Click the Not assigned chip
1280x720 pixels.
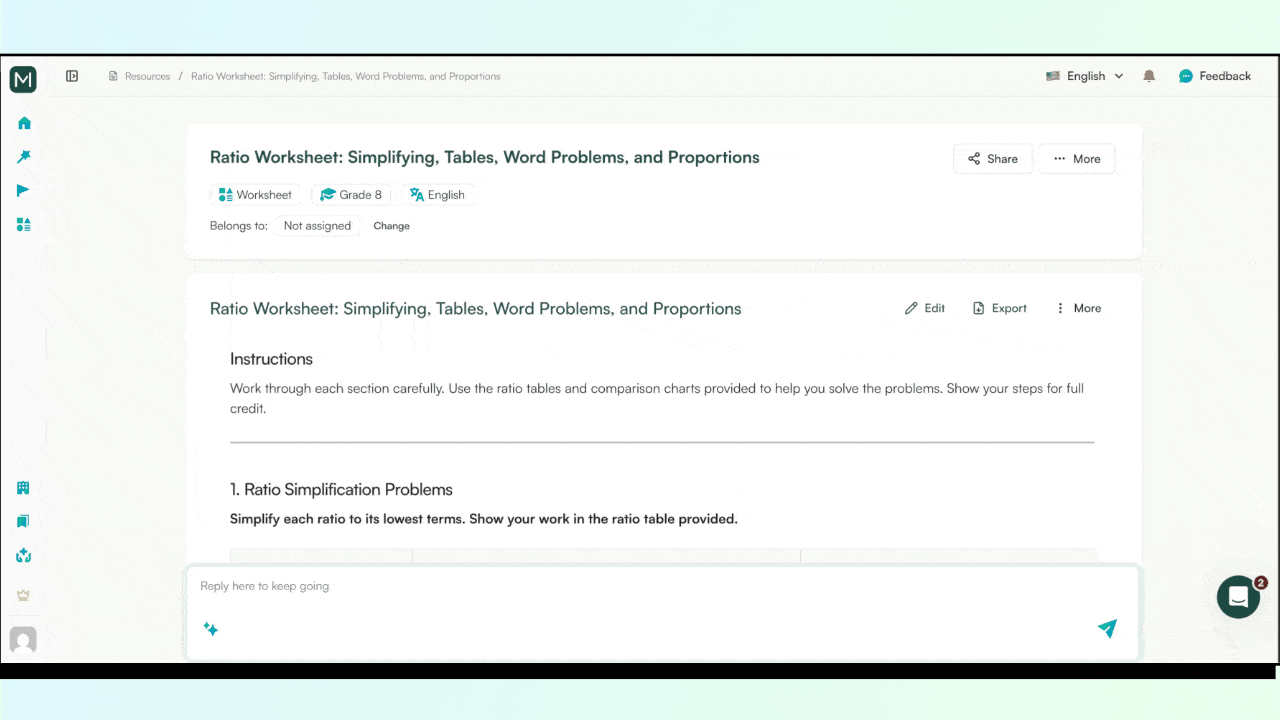(x=317, y=226)
